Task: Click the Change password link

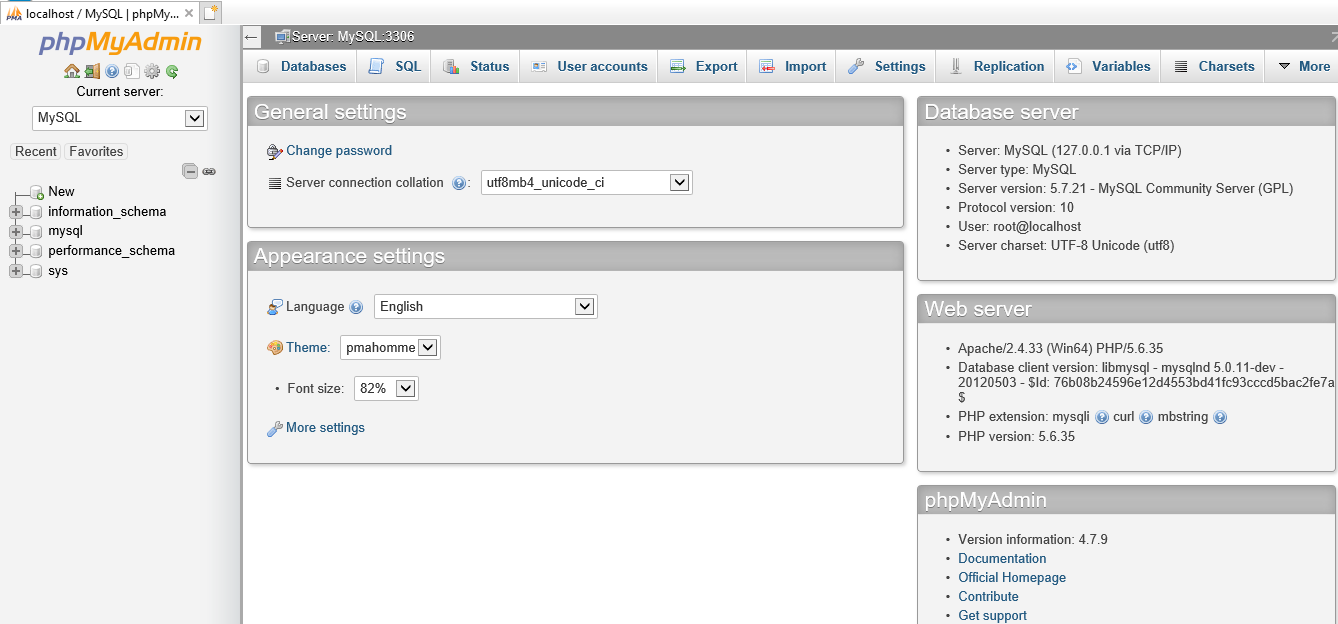Action: tap(339, 151)
